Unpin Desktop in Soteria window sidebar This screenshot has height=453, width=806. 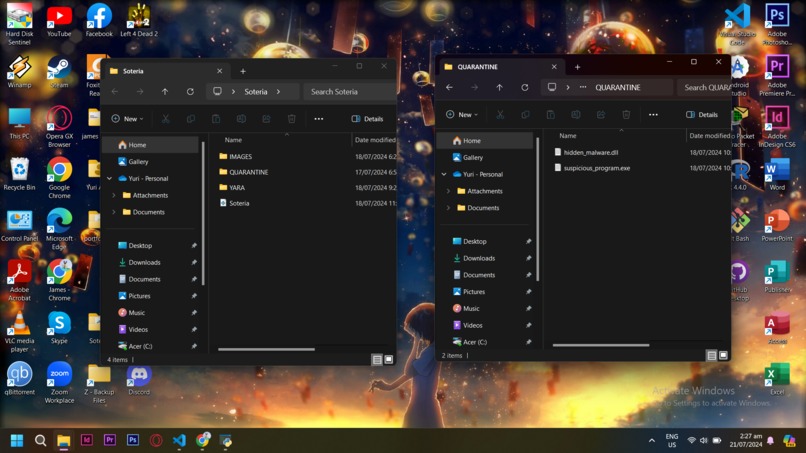pyautogui.click(x=194, y=246)
